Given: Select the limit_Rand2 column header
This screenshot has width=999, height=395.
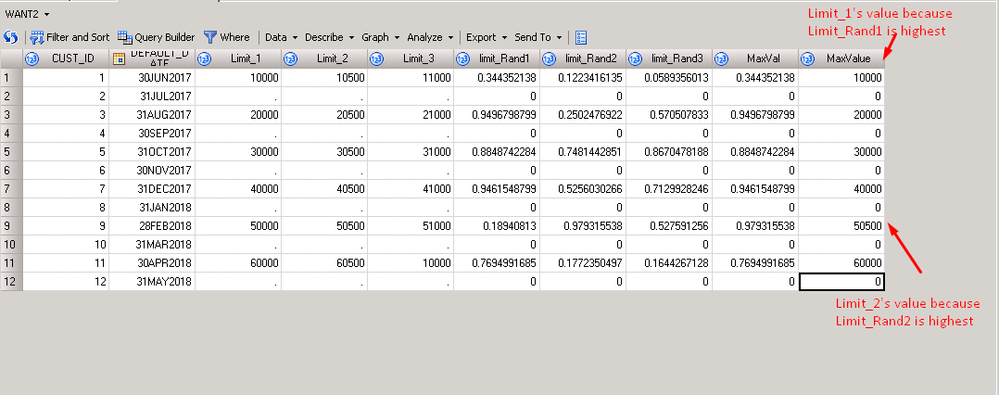Looking at the screenshot, I should coord(582,59).
